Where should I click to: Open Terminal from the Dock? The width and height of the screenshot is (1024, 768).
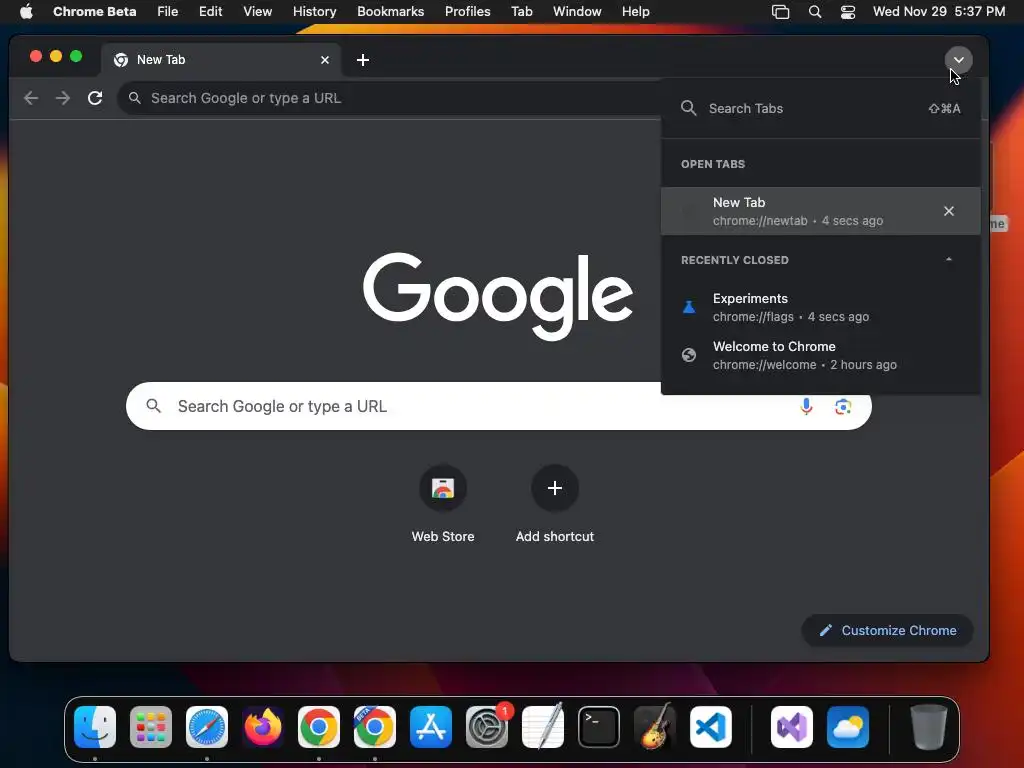[599, 727]
